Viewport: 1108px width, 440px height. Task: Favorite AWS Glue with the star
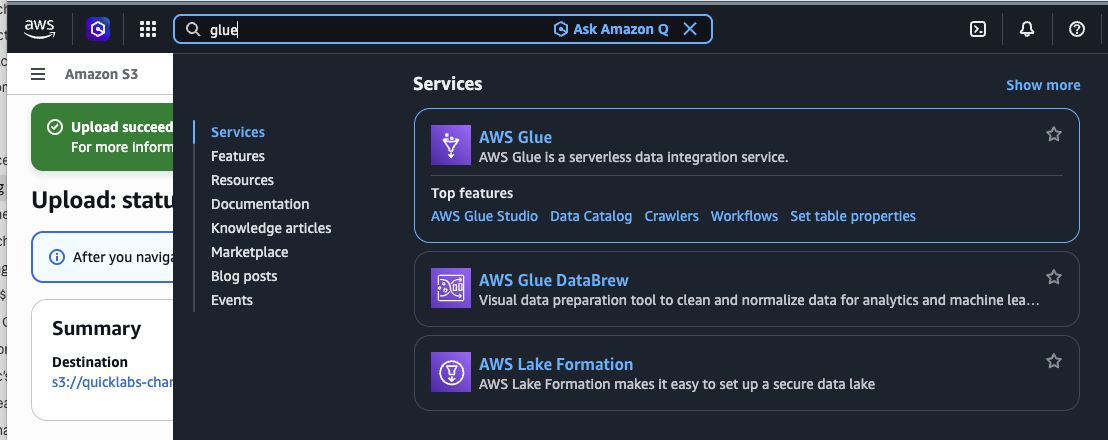coord(1054,134)
